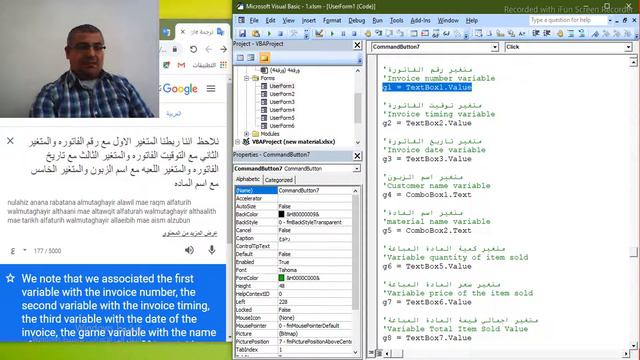The height and width of the screenshot is (360, 640).
Task: Close the Properties - CommandButton7 pane
Action: (x=357, y=156)
